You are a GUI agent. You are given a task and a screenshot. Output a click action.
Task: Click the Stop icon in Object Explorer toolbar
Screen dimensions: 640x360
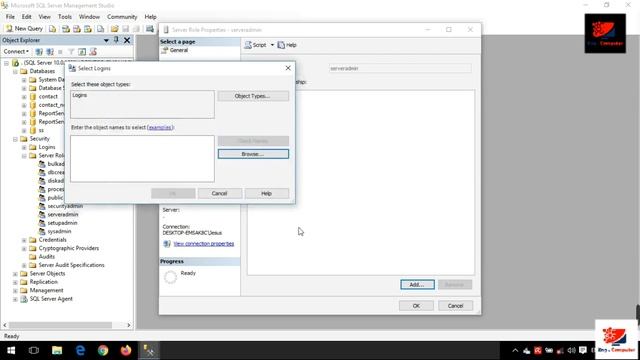[60, 51]
